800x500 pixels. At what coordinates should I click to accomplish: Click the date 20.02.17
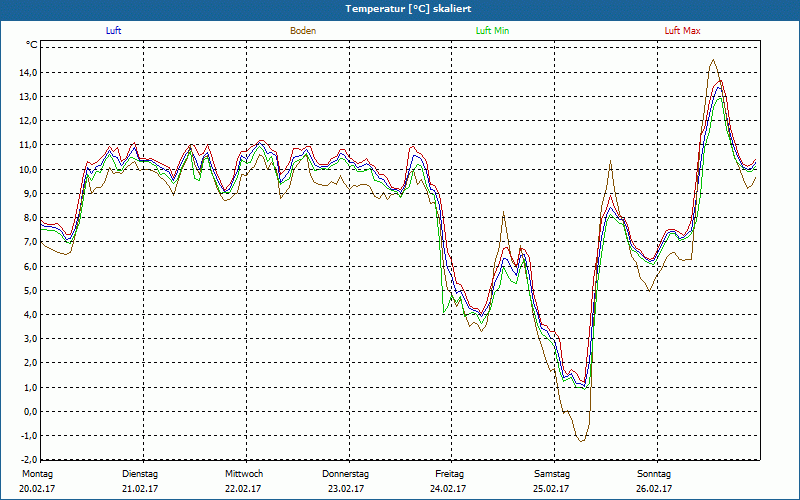[x=37, y=489]
